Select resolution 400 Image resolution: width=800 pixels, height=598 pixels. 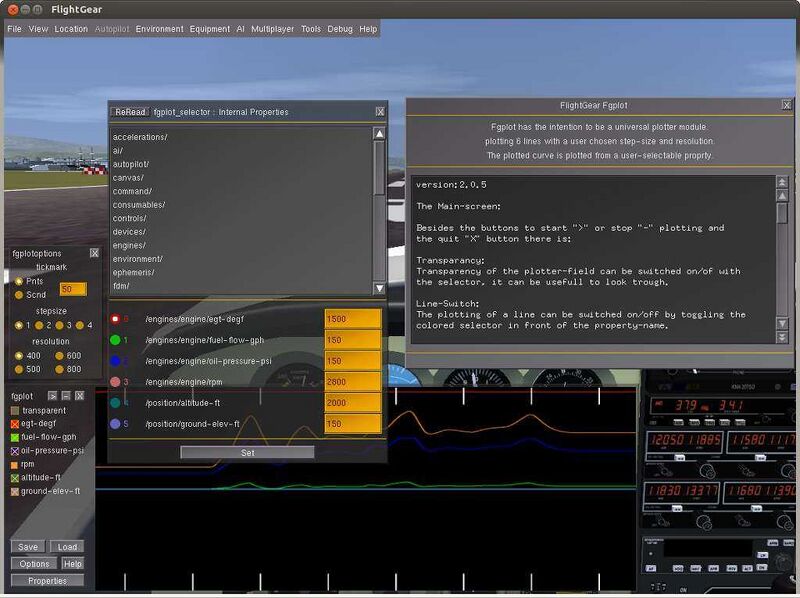[19, 356]
